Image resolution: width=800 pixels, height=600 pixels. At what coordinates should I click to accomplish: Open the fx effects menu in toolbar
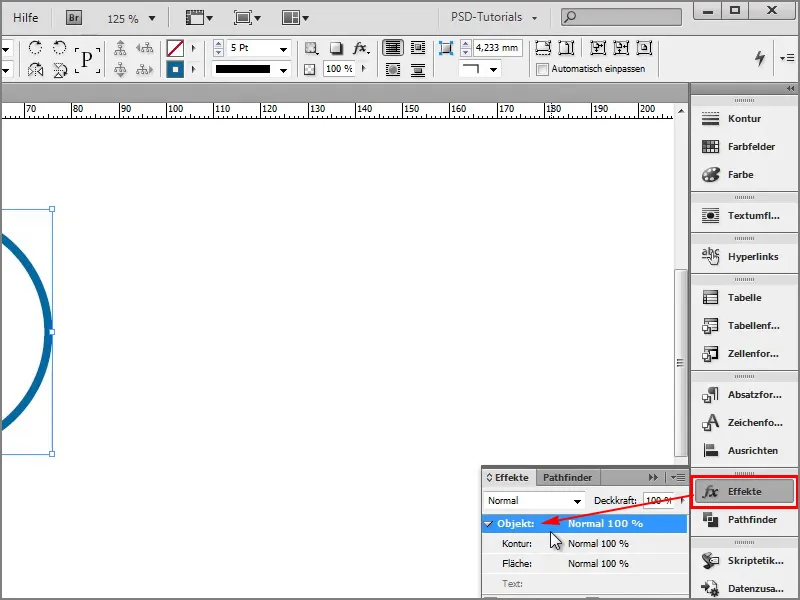click(361, 48)
